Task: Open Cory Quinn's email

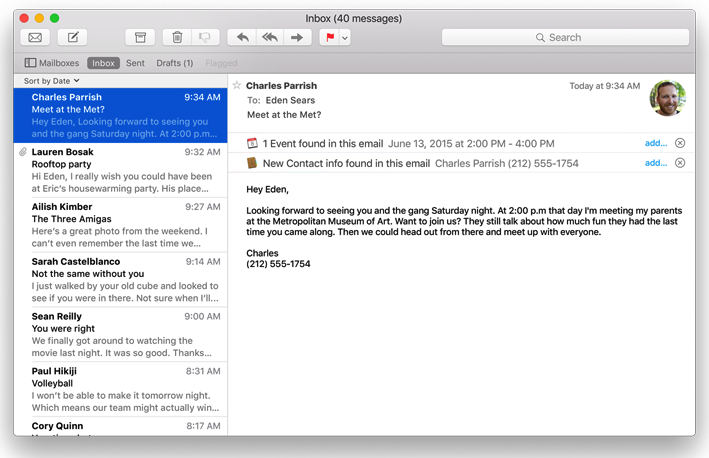Action: [x=121, y=426]
